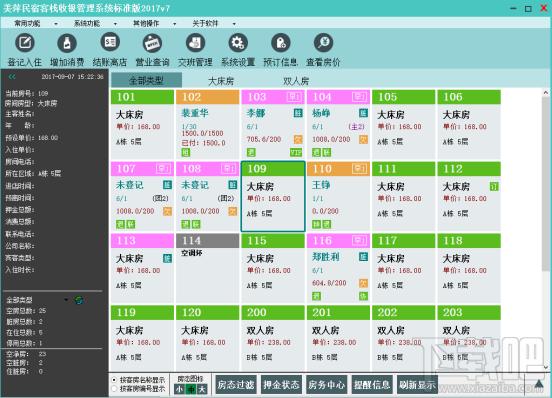
Task: Click the teal badge next to 李娜 in room 103
Action: click(x=298, y=113)
